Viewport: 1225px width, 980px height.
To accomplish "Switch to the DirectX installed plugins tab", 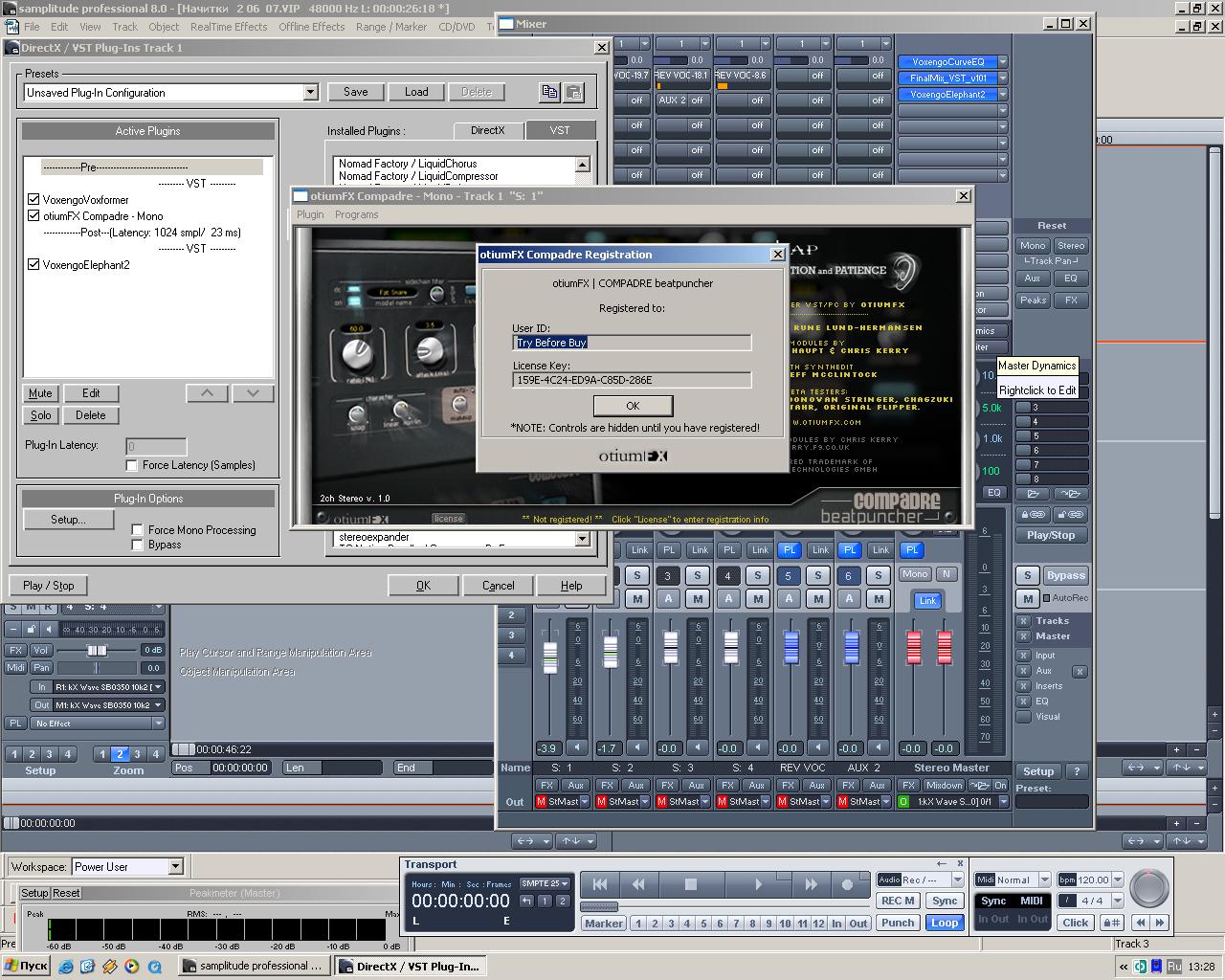I will click(x=487, y=130).
